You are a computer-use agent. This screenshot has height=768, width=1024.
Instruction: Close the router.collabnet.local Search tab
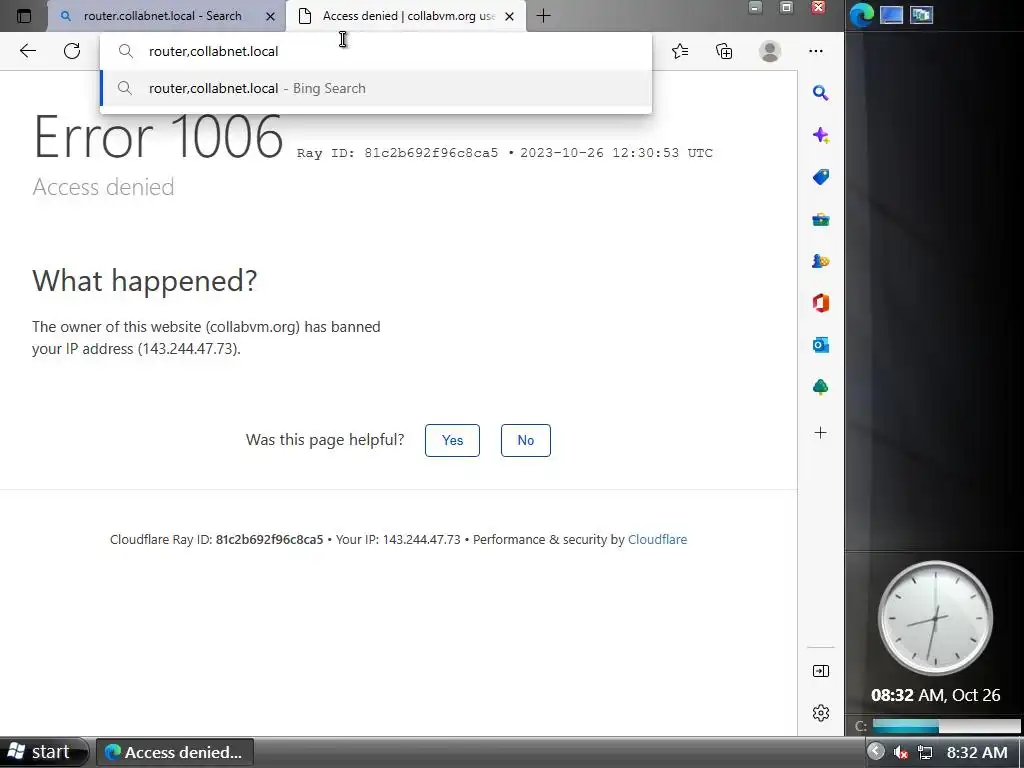click(x=270, y=16)
